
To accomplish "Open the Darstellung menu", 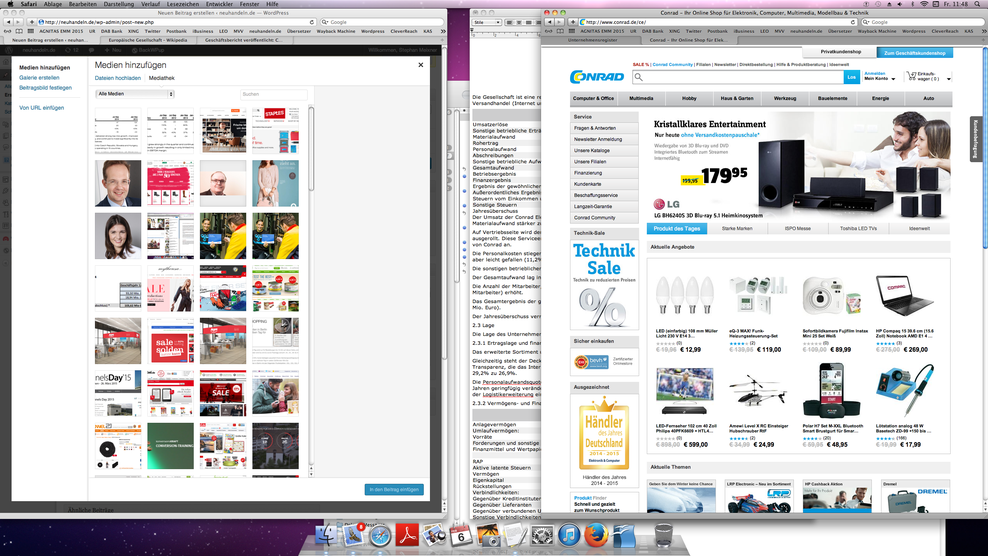I will click(x=118, y=4).
